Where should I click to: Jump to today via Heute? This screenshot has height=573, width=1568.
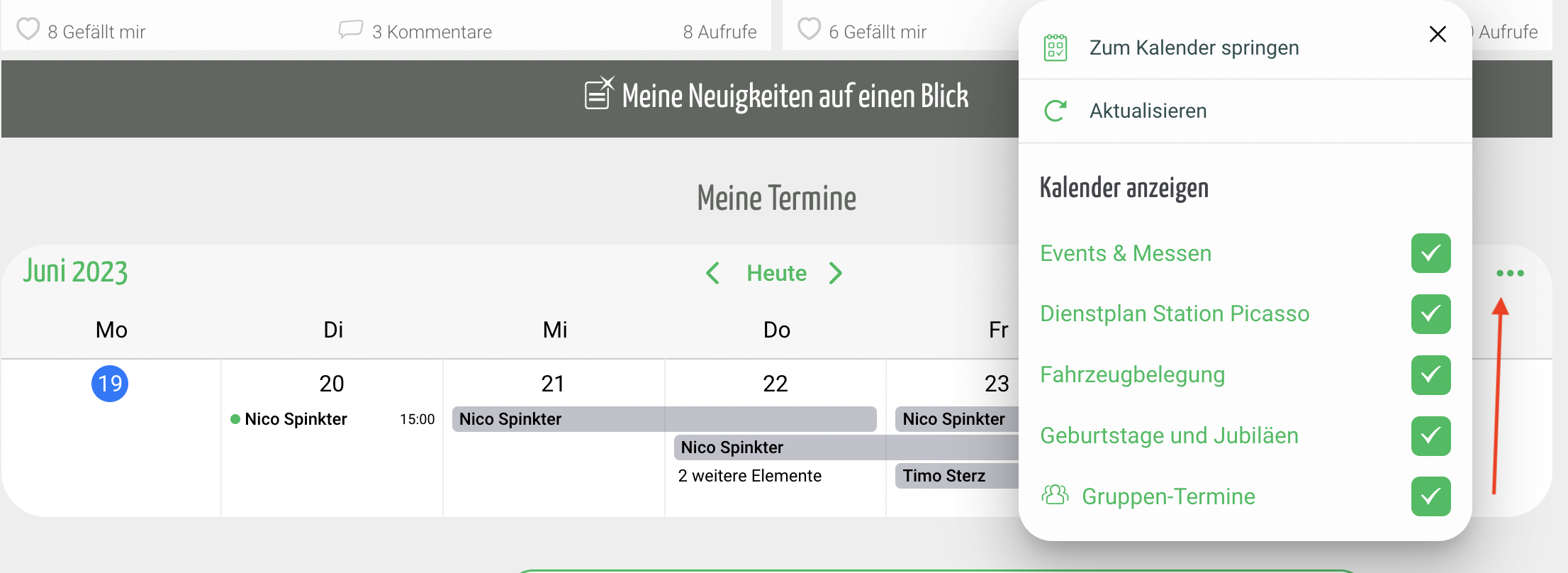coord(776,273)
